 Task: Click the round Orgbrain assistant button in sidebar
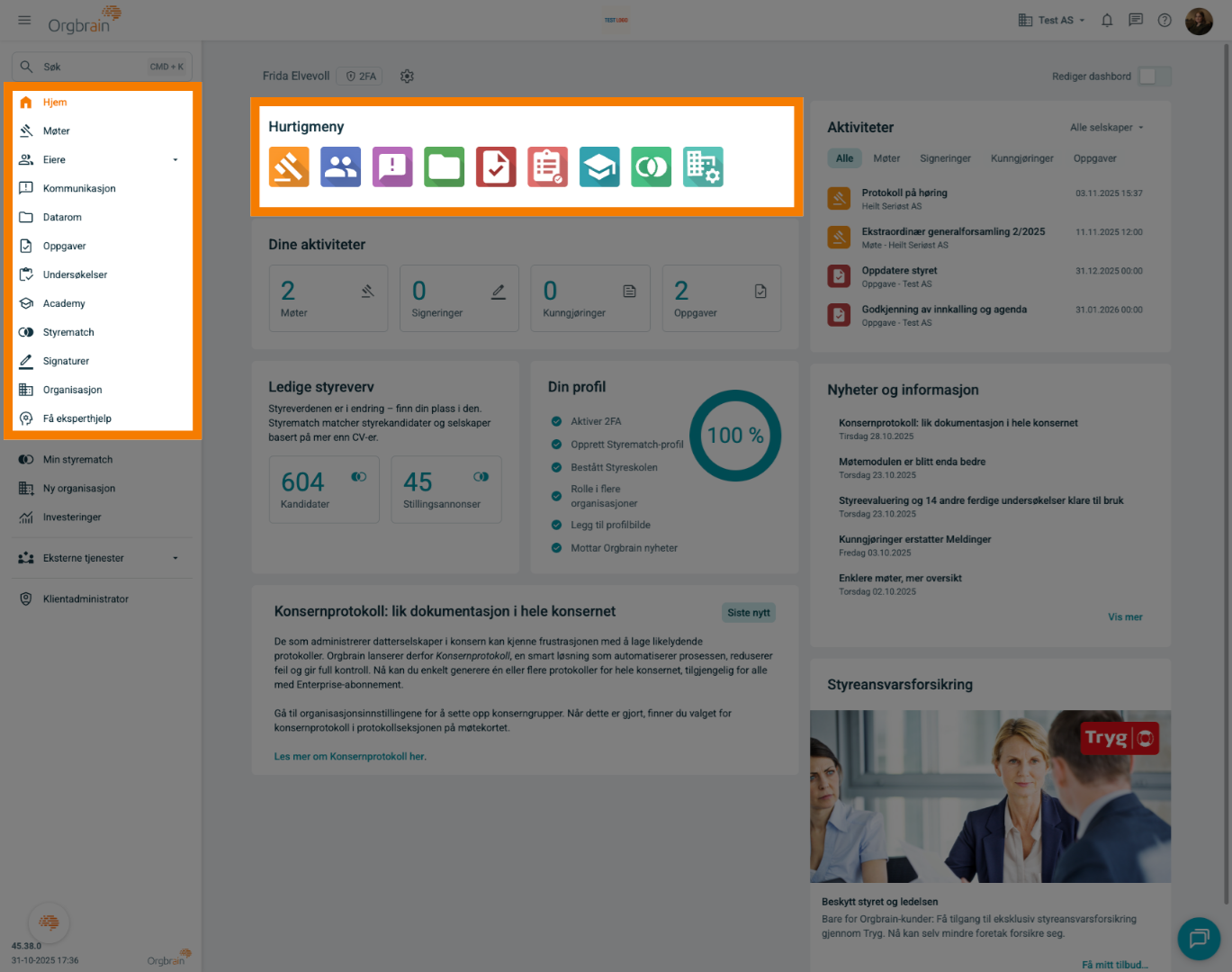click(x=49, y=922)
